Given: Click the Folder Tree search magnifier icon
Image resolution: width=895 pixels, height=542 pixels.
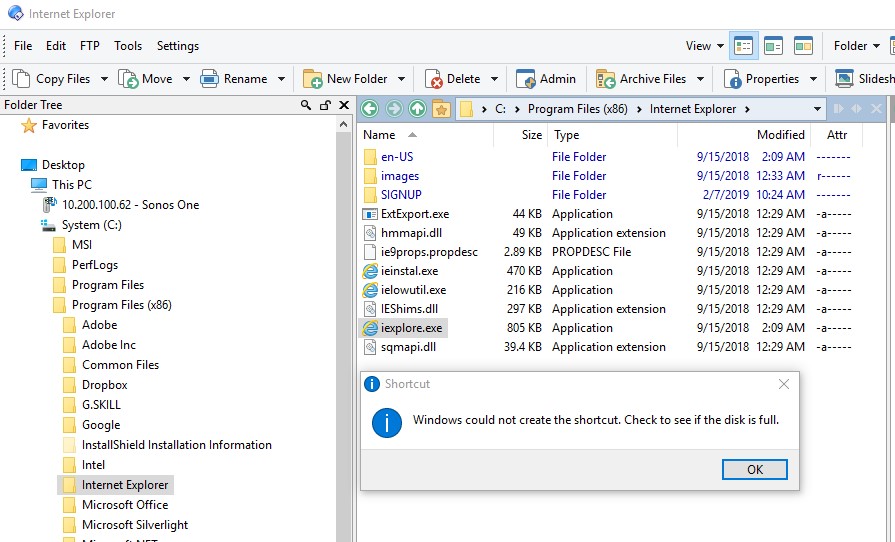Looking at the screenshot, I should pyautogui.click(x=306, y=105).
